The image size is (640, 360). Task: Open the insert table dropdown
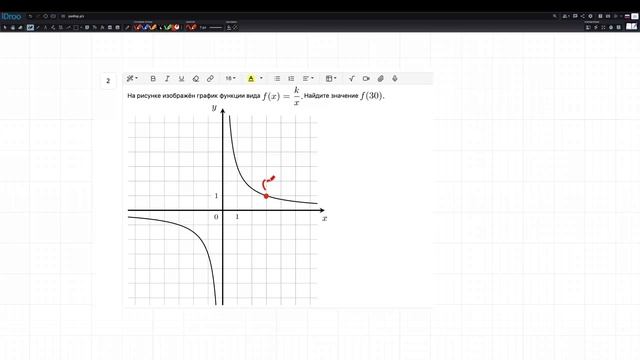coord(331,78)
